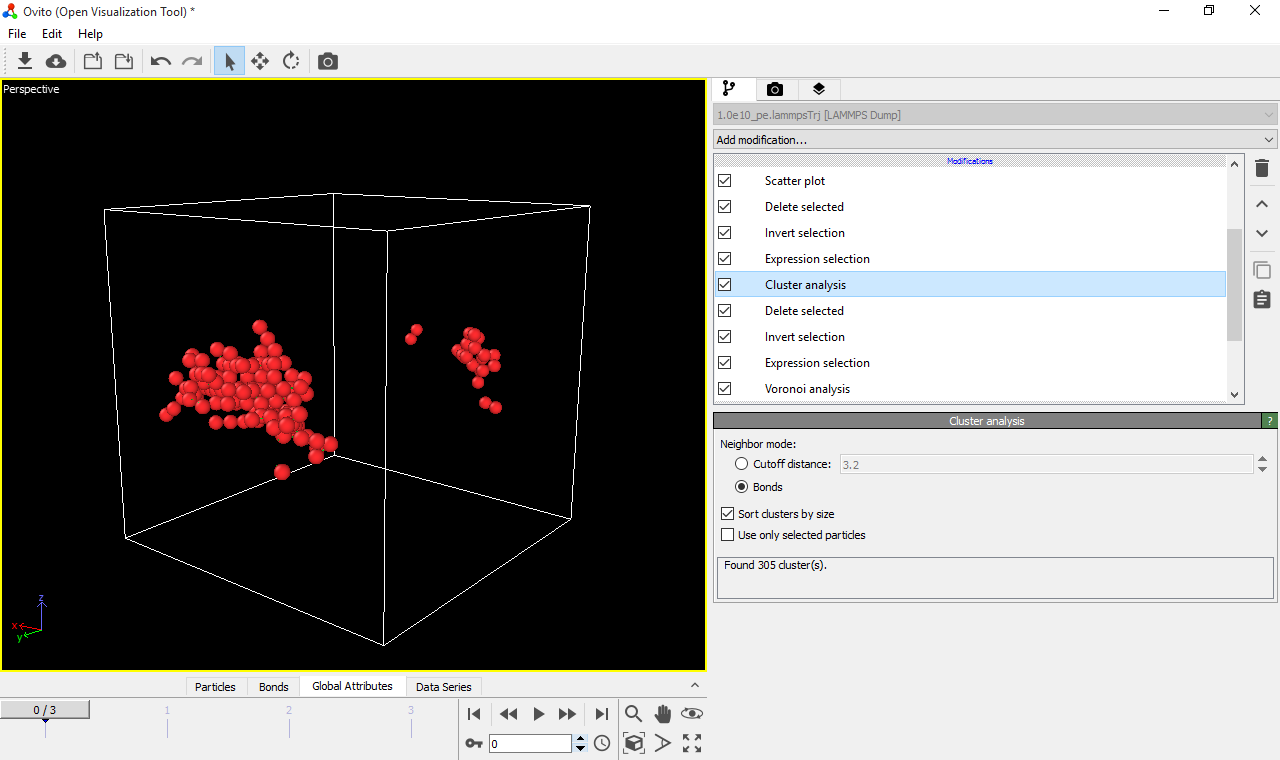The image size is (1280, 760).
Task: Enable Cutoff distance neighbor mode
Action: tap(741, 463)
